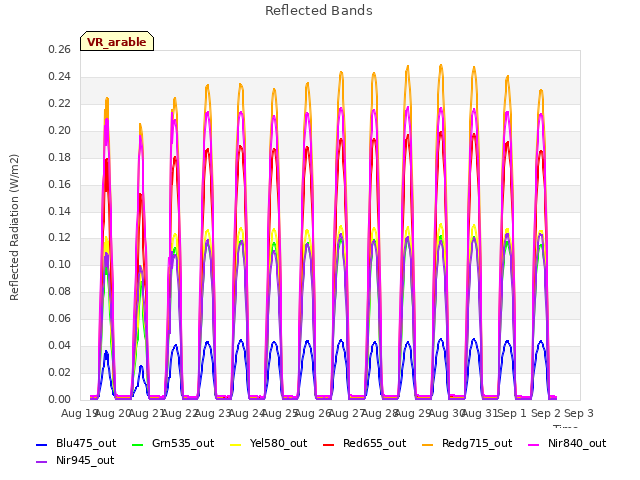640x480 pixels.
Task: Click the Yel580_out legend color marker
Action: [236, 444]
